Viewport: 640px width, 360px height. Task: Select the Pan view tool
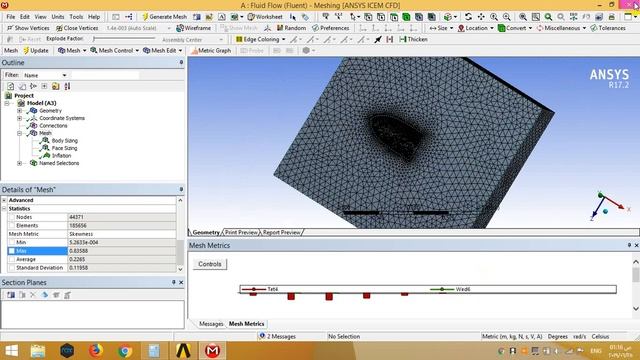click(481, 17)
